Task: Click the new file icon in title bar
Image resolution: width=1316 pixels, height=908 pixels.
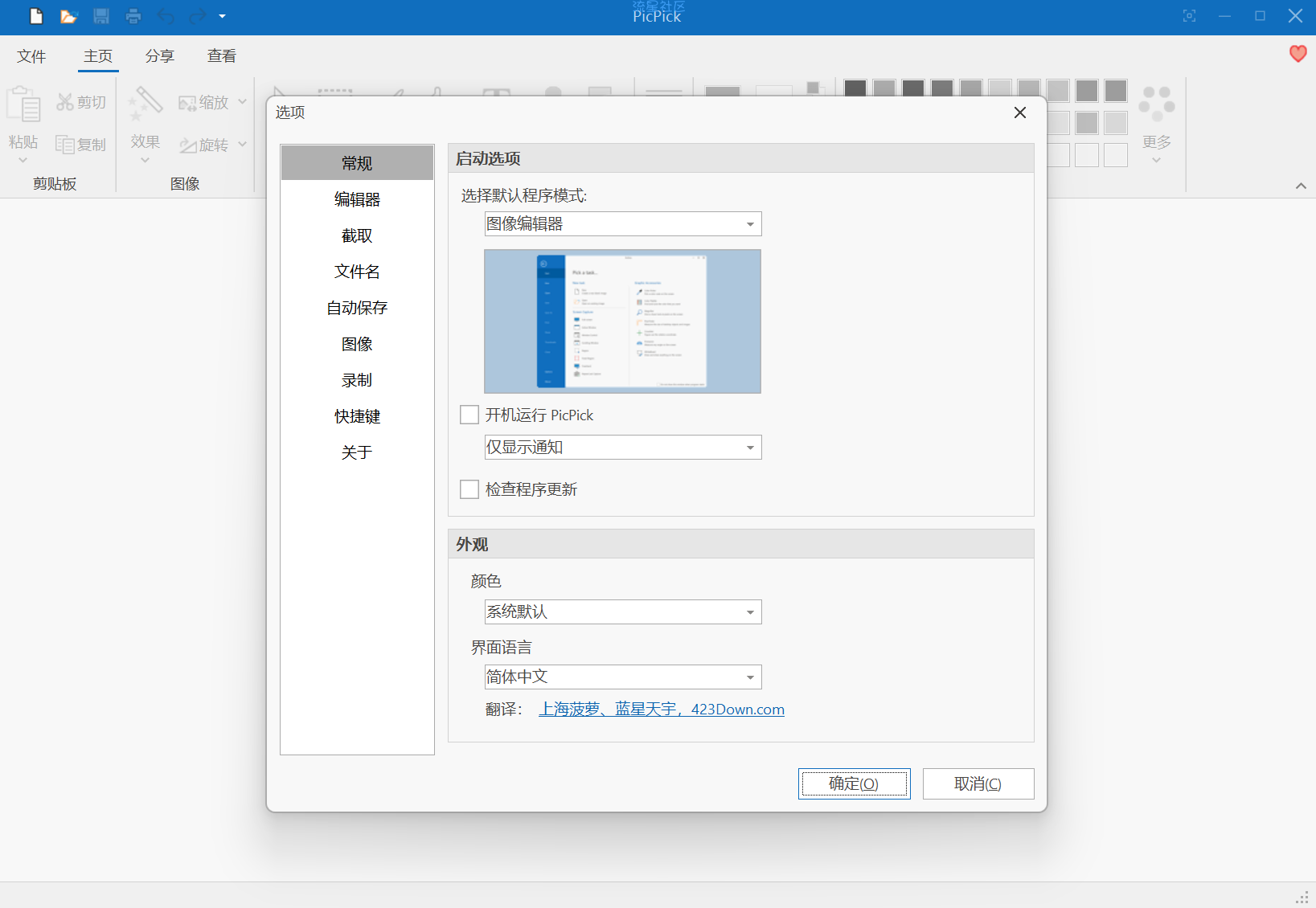Action: (36, 16)
